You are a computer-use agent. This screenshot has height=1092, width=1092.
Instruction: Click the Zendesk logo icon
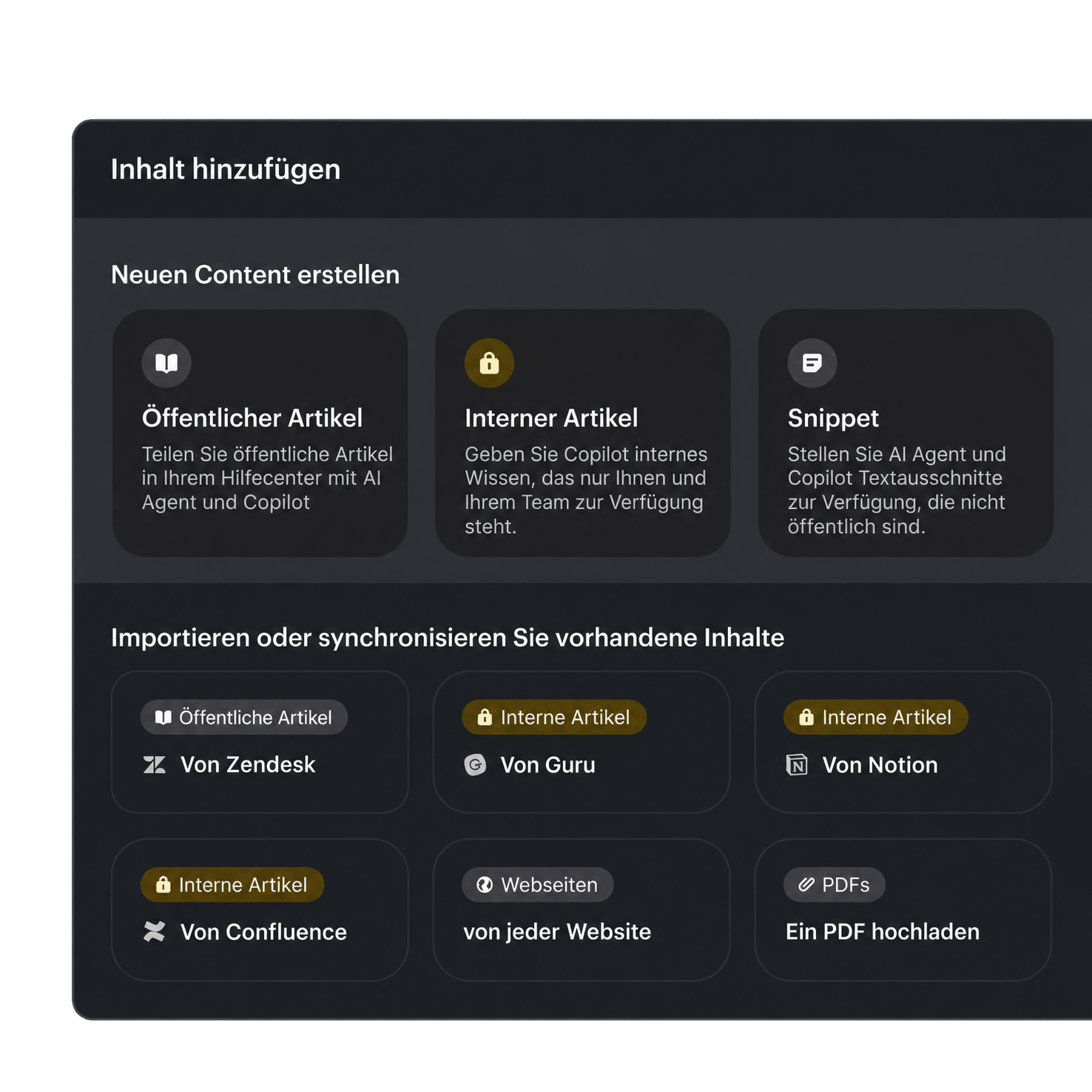click(x=155, y=764)
